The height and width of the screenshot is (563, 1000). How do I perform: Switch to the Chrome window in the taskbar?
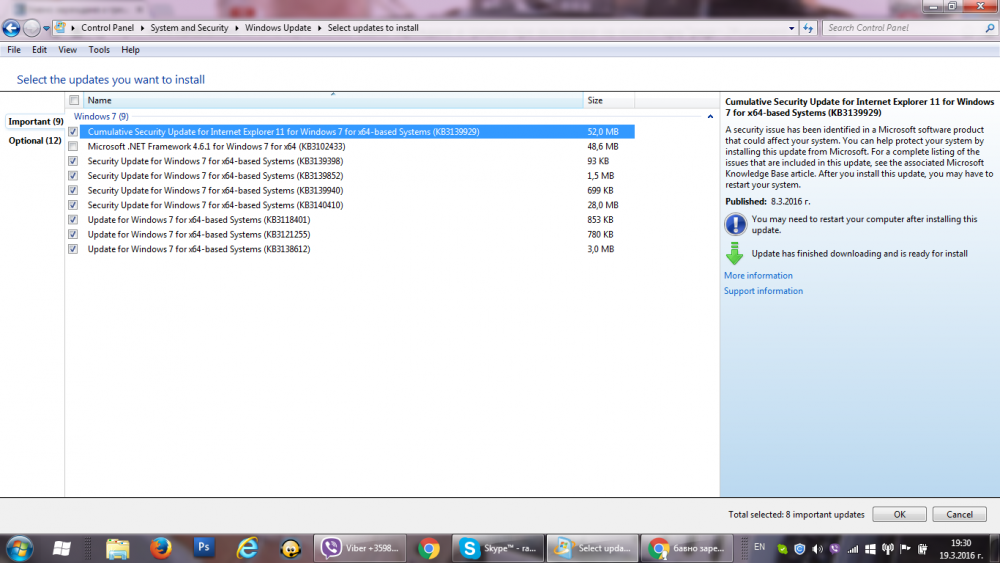click(x=687, y=548)
